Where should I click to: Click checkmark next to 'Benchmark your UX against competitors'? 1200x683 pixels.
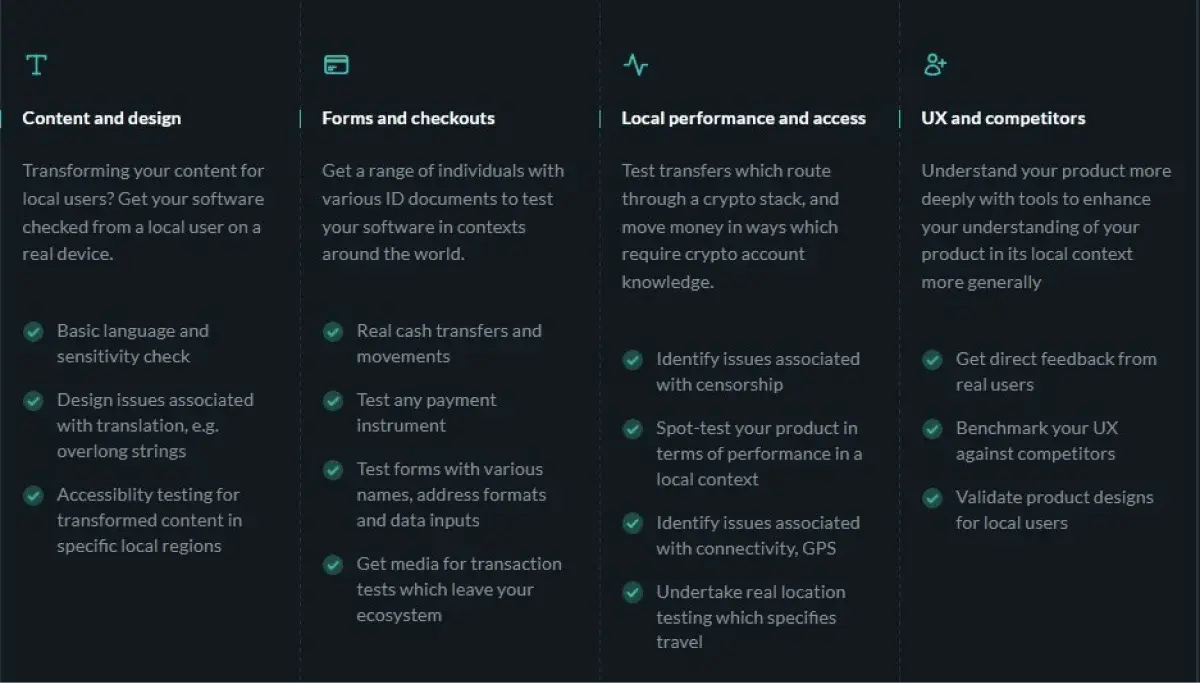click(932, 428)
